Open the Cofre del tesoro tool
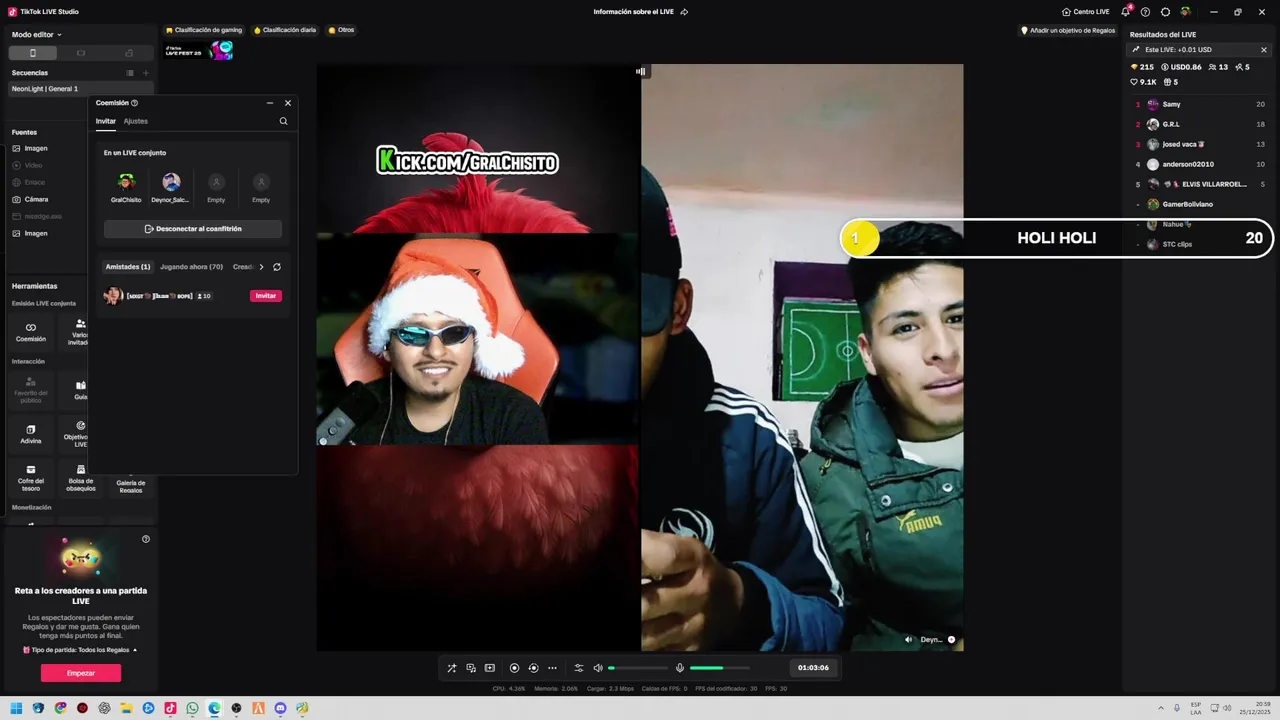 click(31, 476)
